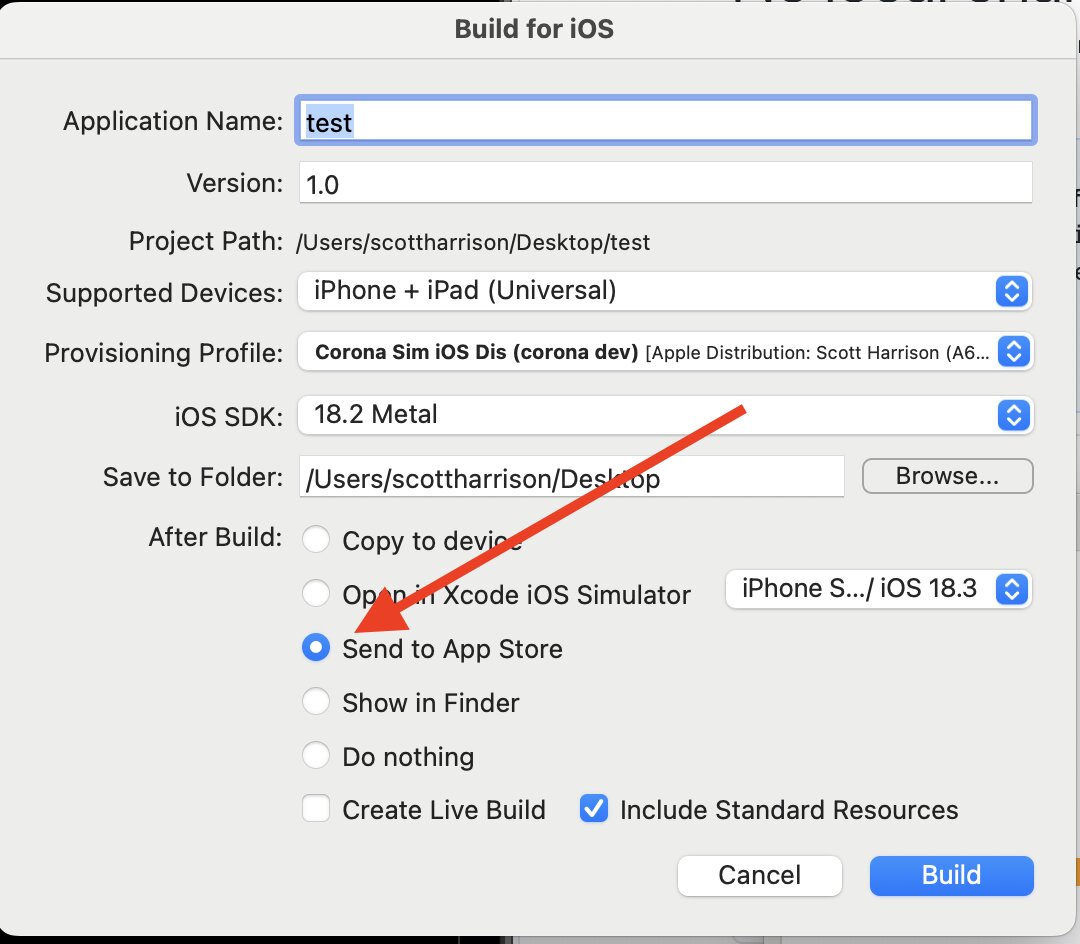Image resolution: width=1080 pixels, height=944 pixels.
Task: Choose Open in Xcode iOS Simulator option
Action: pos(315,593)
